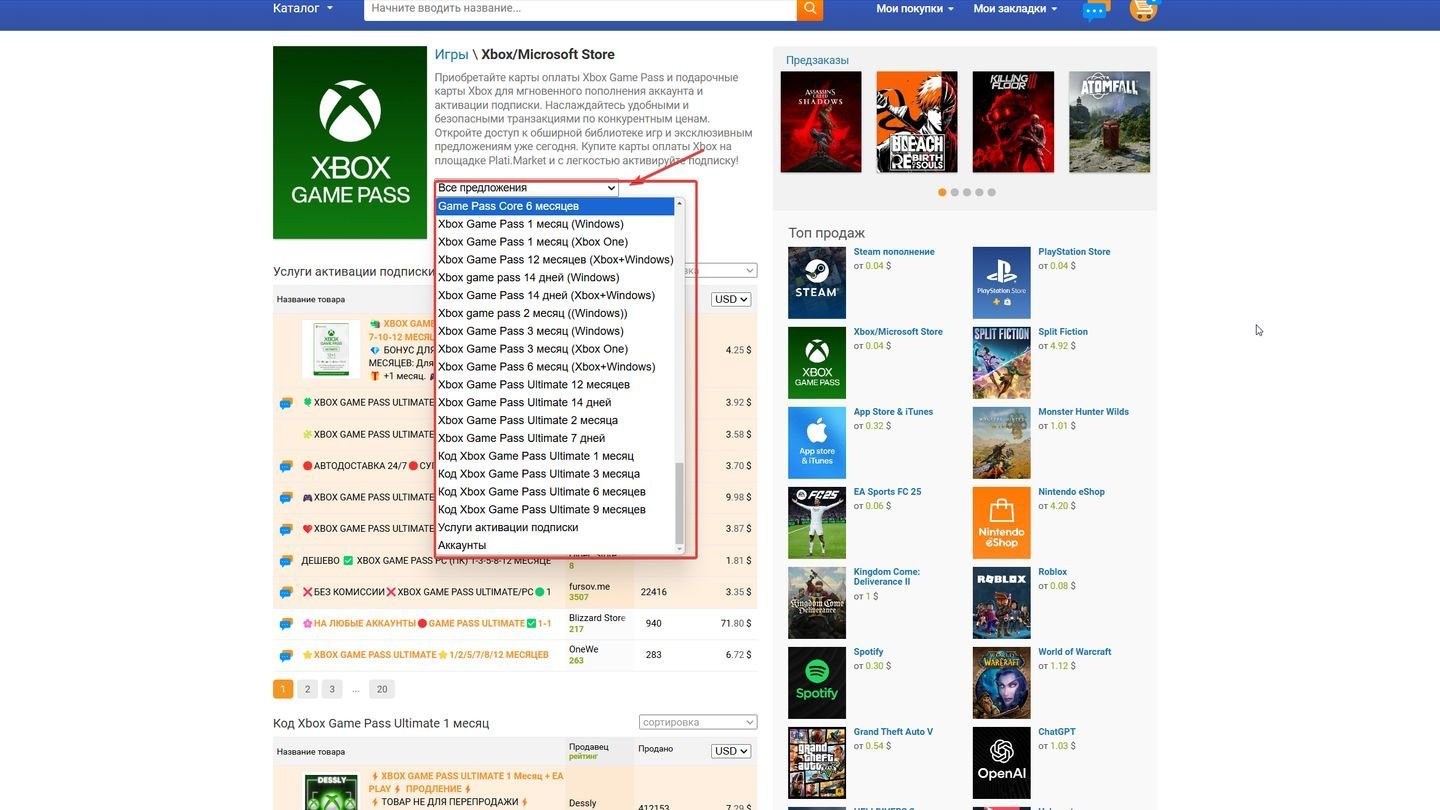
Task: Open XBOX GAME PASS ULTIMATE 1/2/5/7/8/12 МЕСЯЦЕВ listing
Action: pyautogui.click(x=426, y=655)
